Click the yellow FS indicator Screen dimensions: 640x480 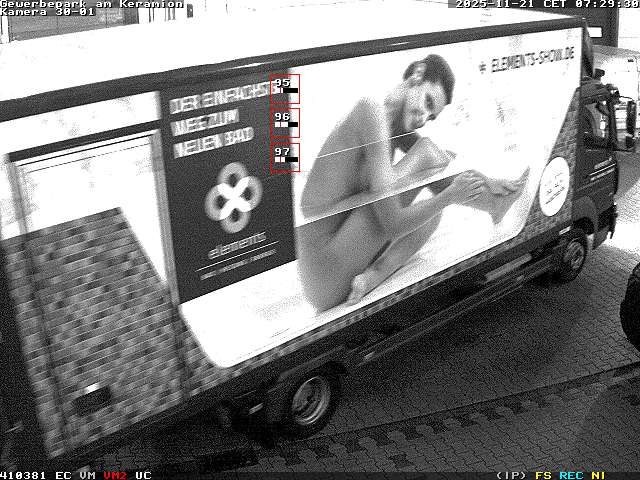pos(543,475)
